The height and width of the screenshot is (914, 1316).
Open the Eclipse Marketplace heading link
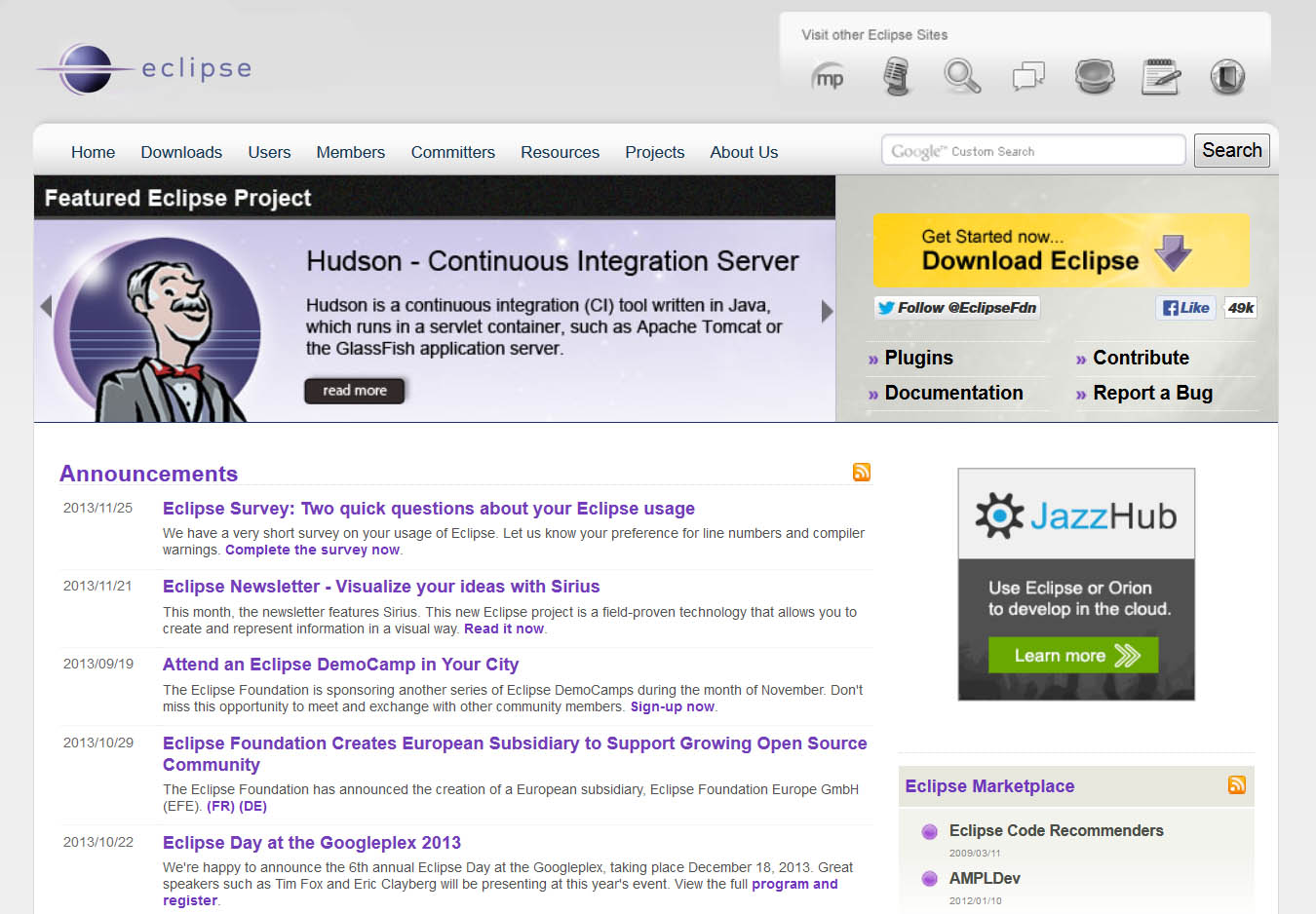click(989, 786)
